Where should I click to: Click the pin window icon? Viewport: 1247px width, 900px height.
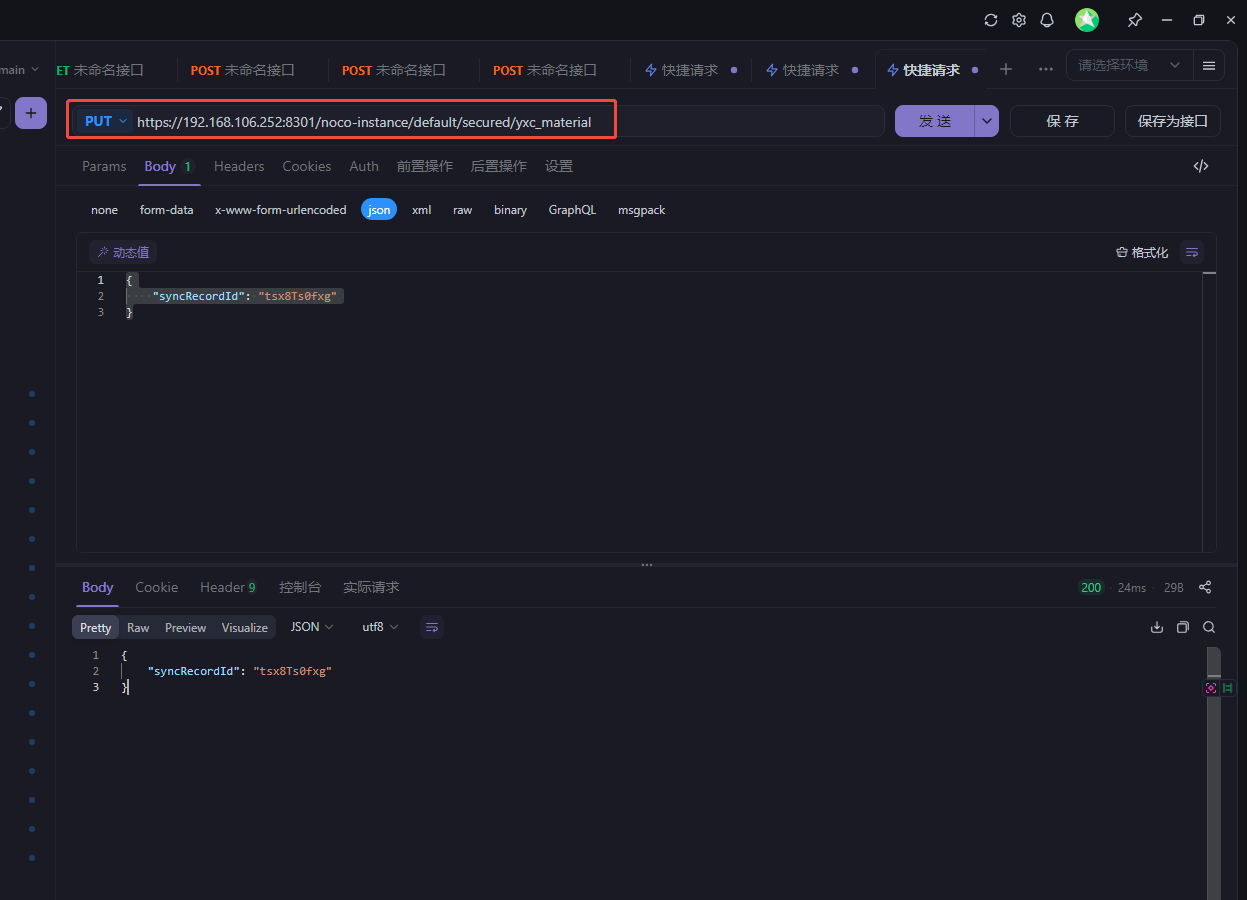pyautogui.click(x=1134, y=20)
